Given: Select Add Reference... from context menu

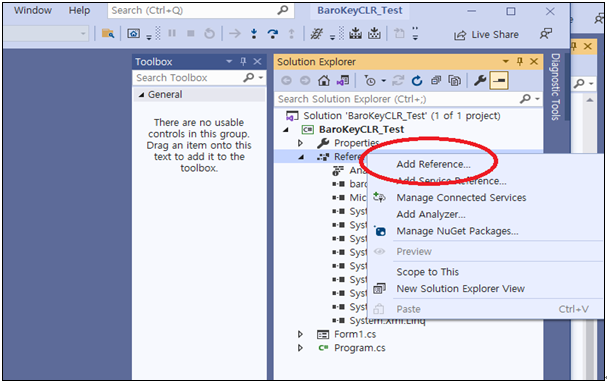Looking at the screenshot, I should 433,164.
